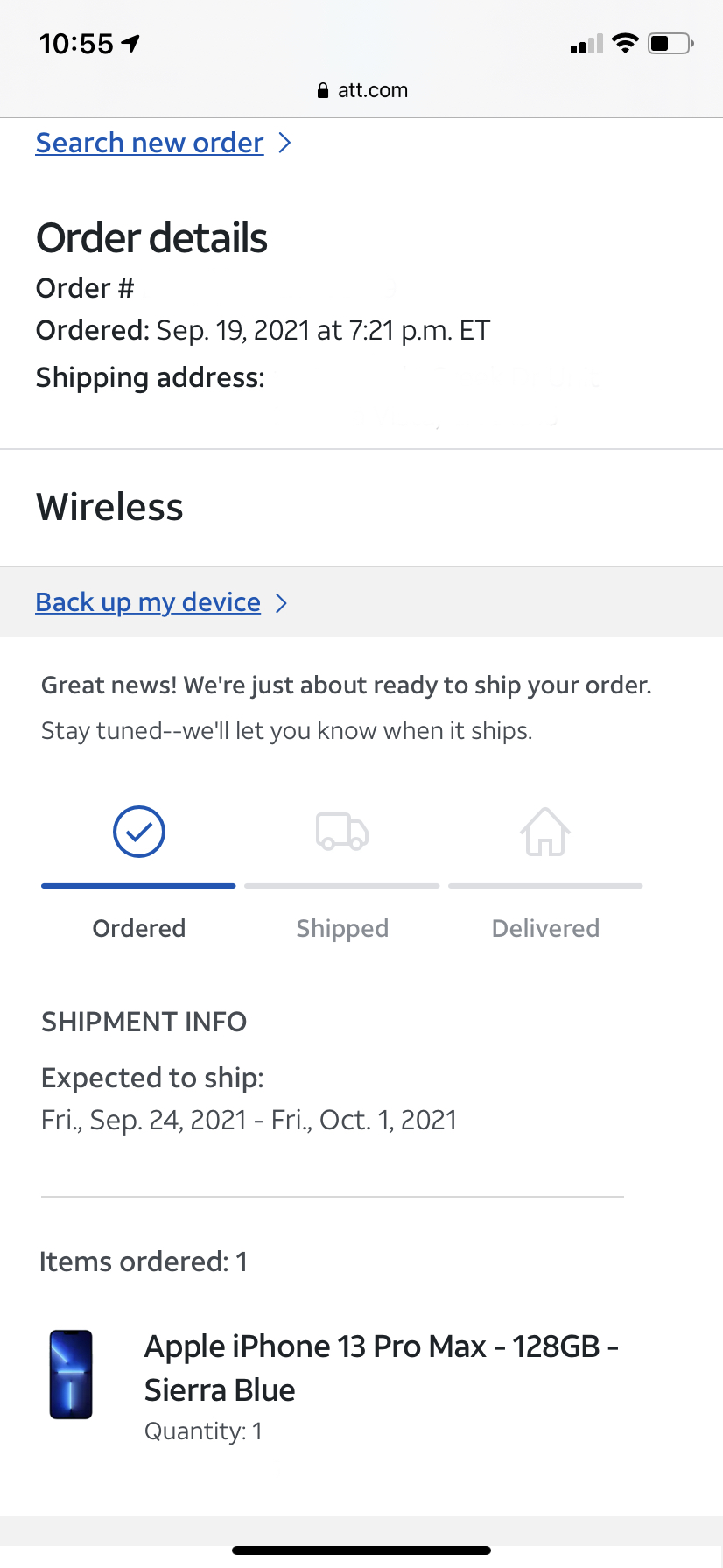The image size is (723, 1568).
Task: Tap the blue Ordered progress bar segment
Action: [138, 886]
